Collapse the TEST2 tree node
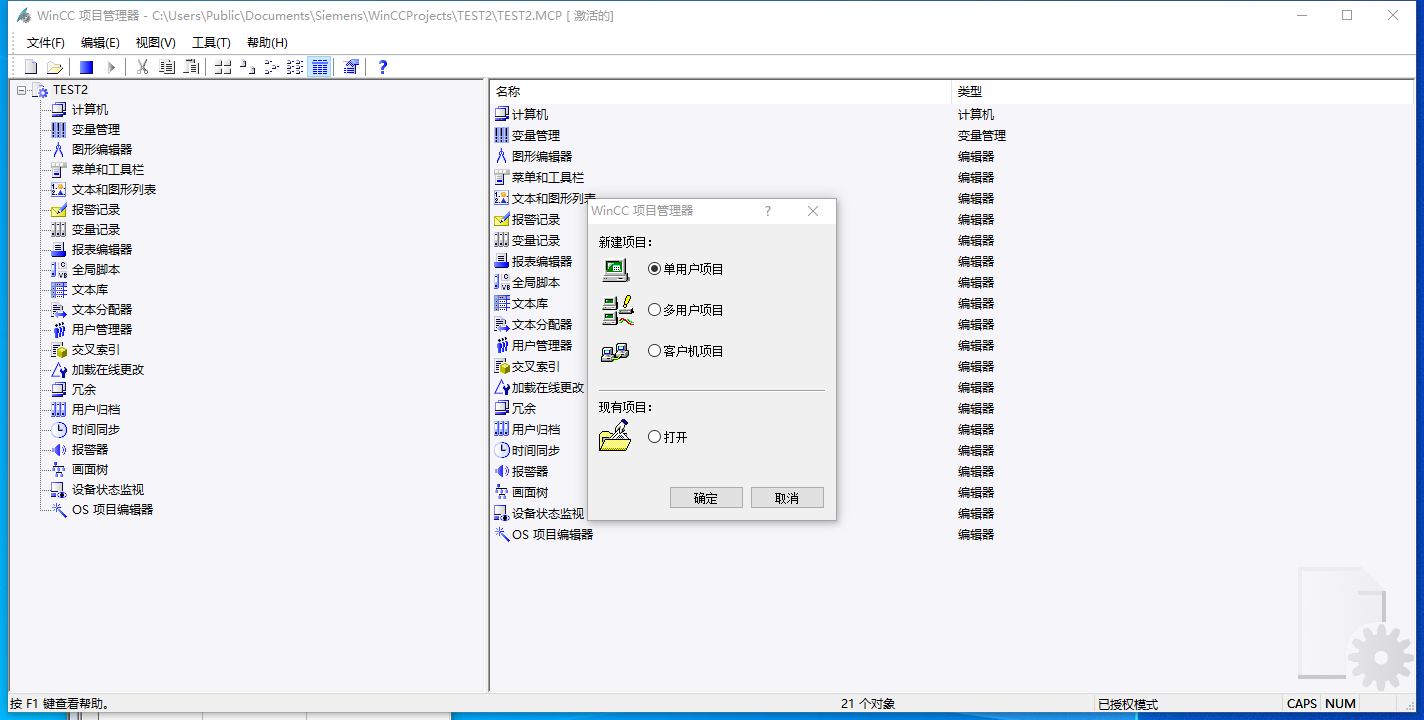The image size is (1424, 720). pos(19,89)
